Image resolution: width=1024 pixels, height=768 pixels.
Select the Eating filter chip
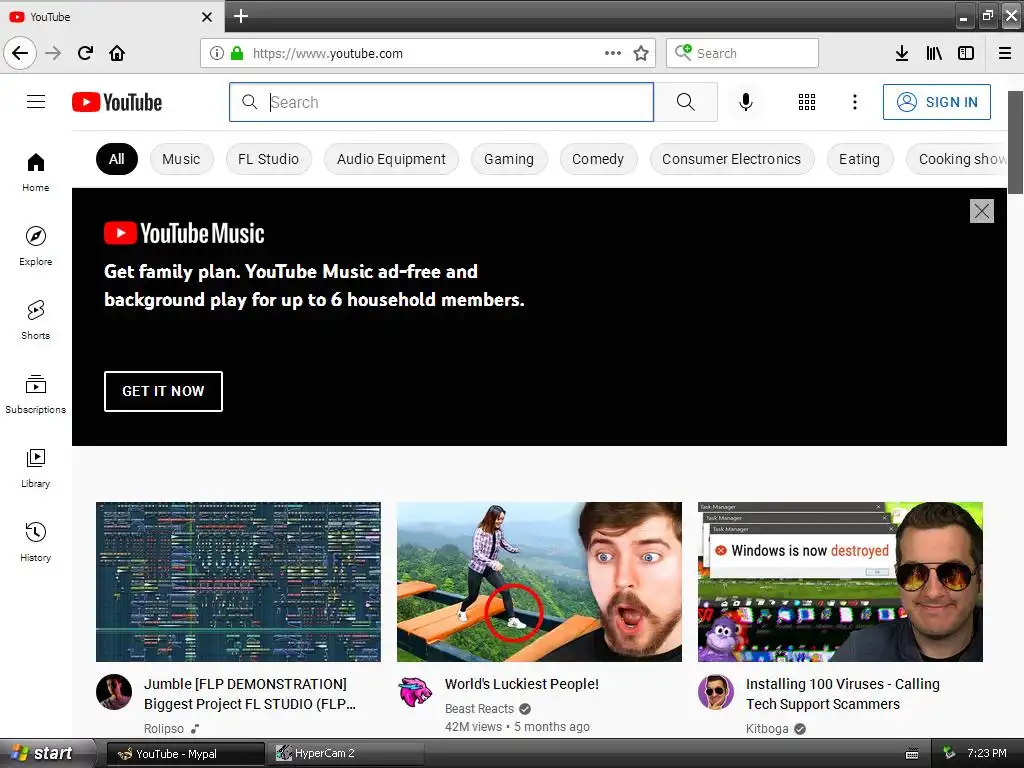tap(859, 159)
